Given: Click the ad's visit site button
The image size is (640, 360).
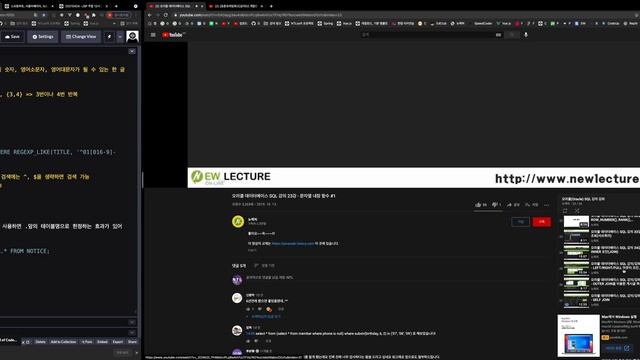Looking at the screenshot, I should coord(617,348).
